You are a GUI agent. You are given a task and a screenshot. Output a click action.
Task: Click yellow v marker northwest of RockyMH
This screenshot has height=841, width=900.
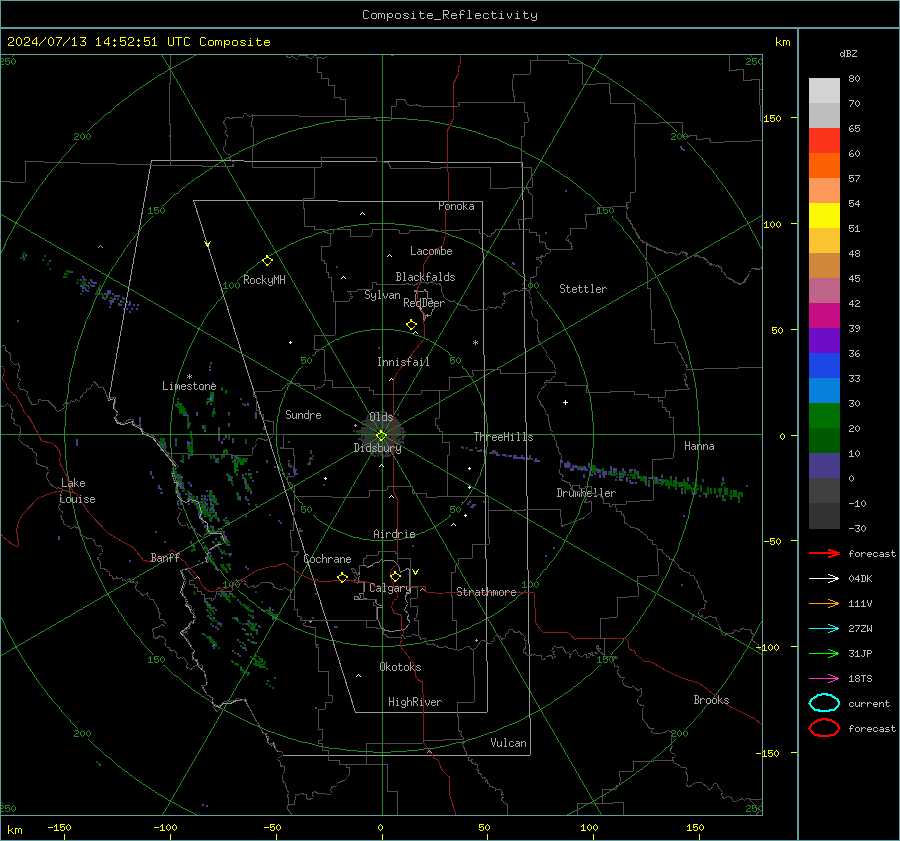[x=208, y=244]
